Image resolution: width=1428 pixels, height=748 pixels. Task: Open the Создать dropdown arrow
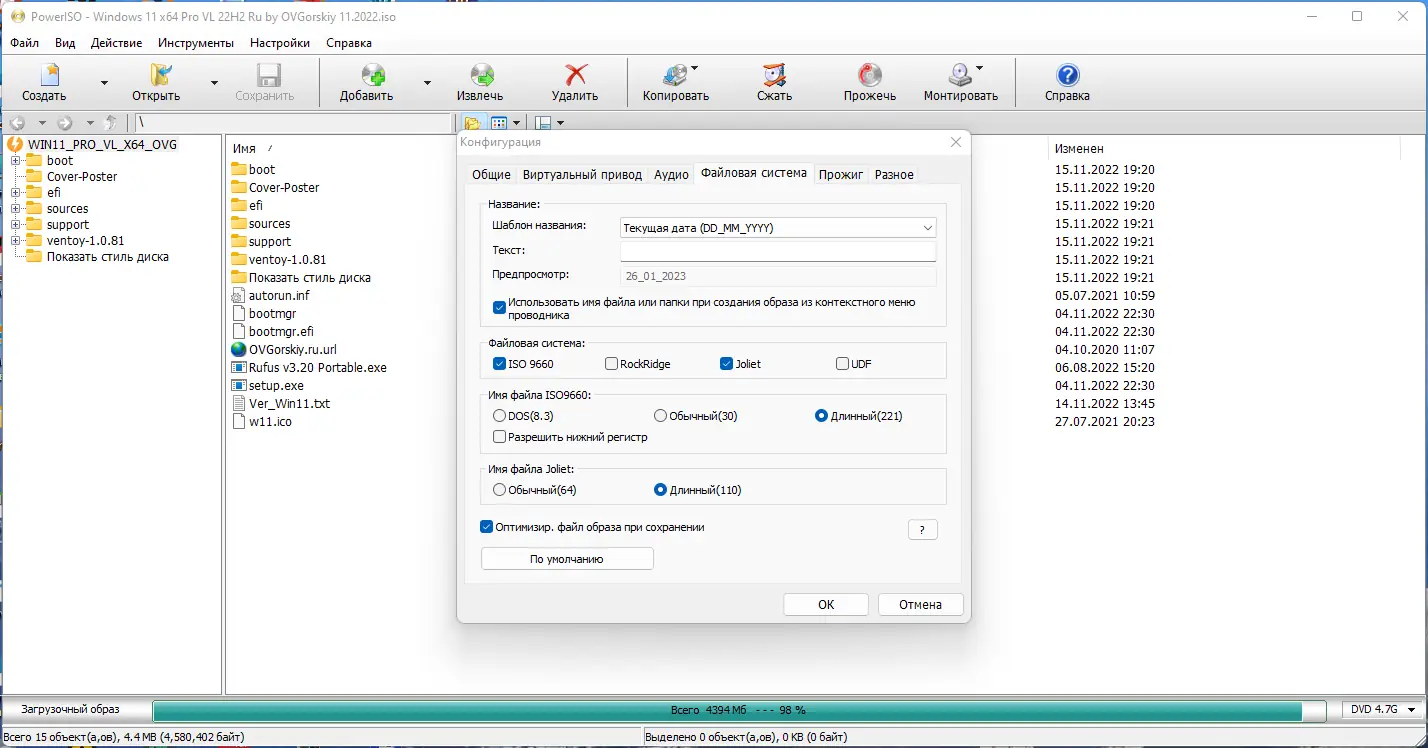104,83
